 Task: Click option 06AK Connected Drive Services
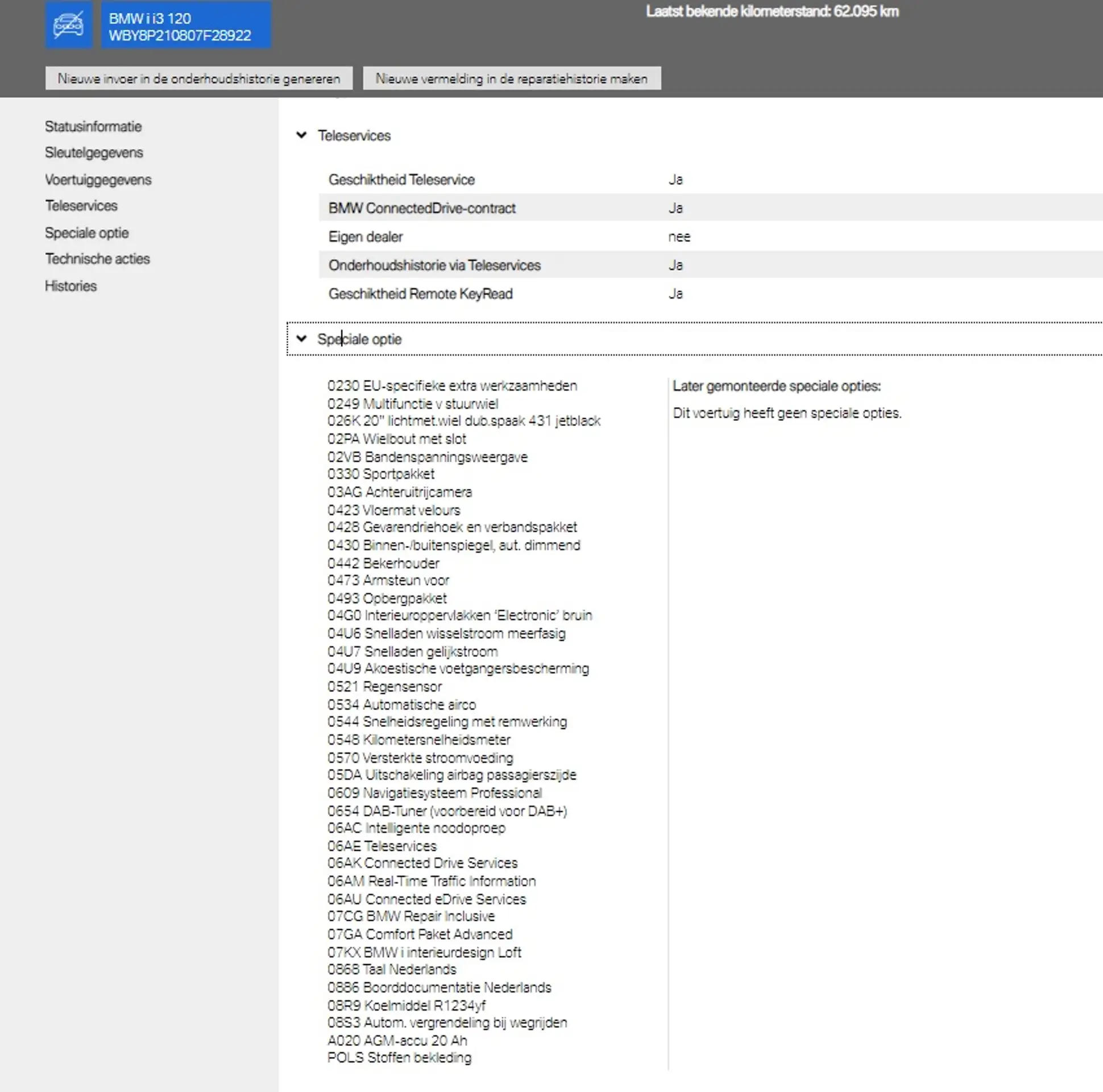[x=422, y=863]
